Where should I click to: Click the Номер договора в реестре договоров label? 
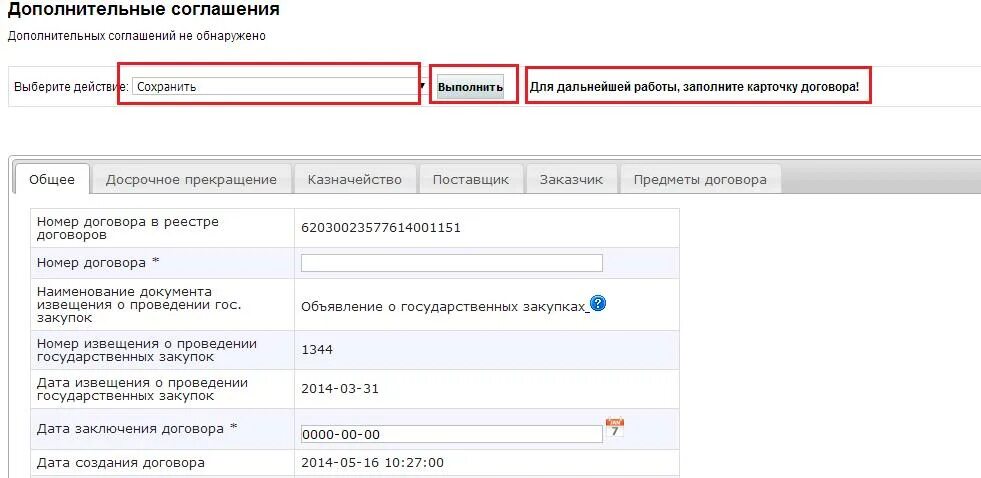pos(128,228)
